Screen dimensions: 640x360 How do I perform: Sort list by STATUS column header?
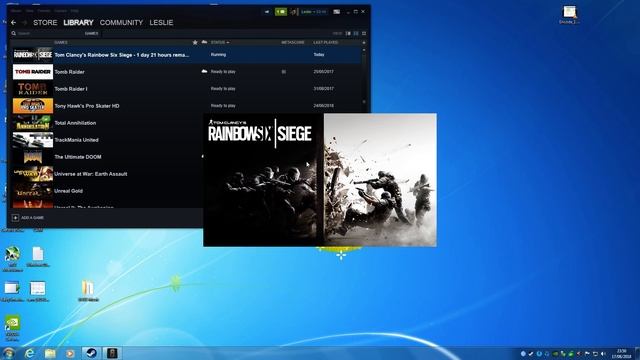[220, 42]
